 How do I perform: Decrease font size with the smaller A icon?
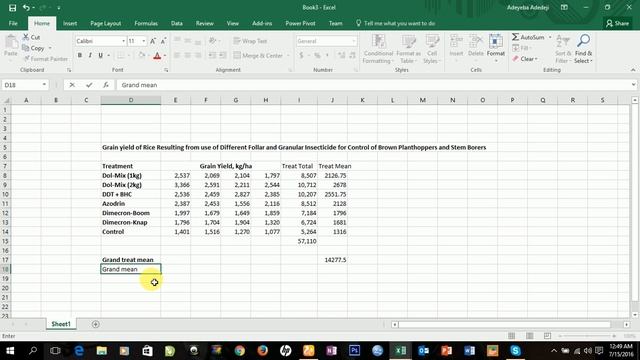pyautogui.click(x=163, y=41)
